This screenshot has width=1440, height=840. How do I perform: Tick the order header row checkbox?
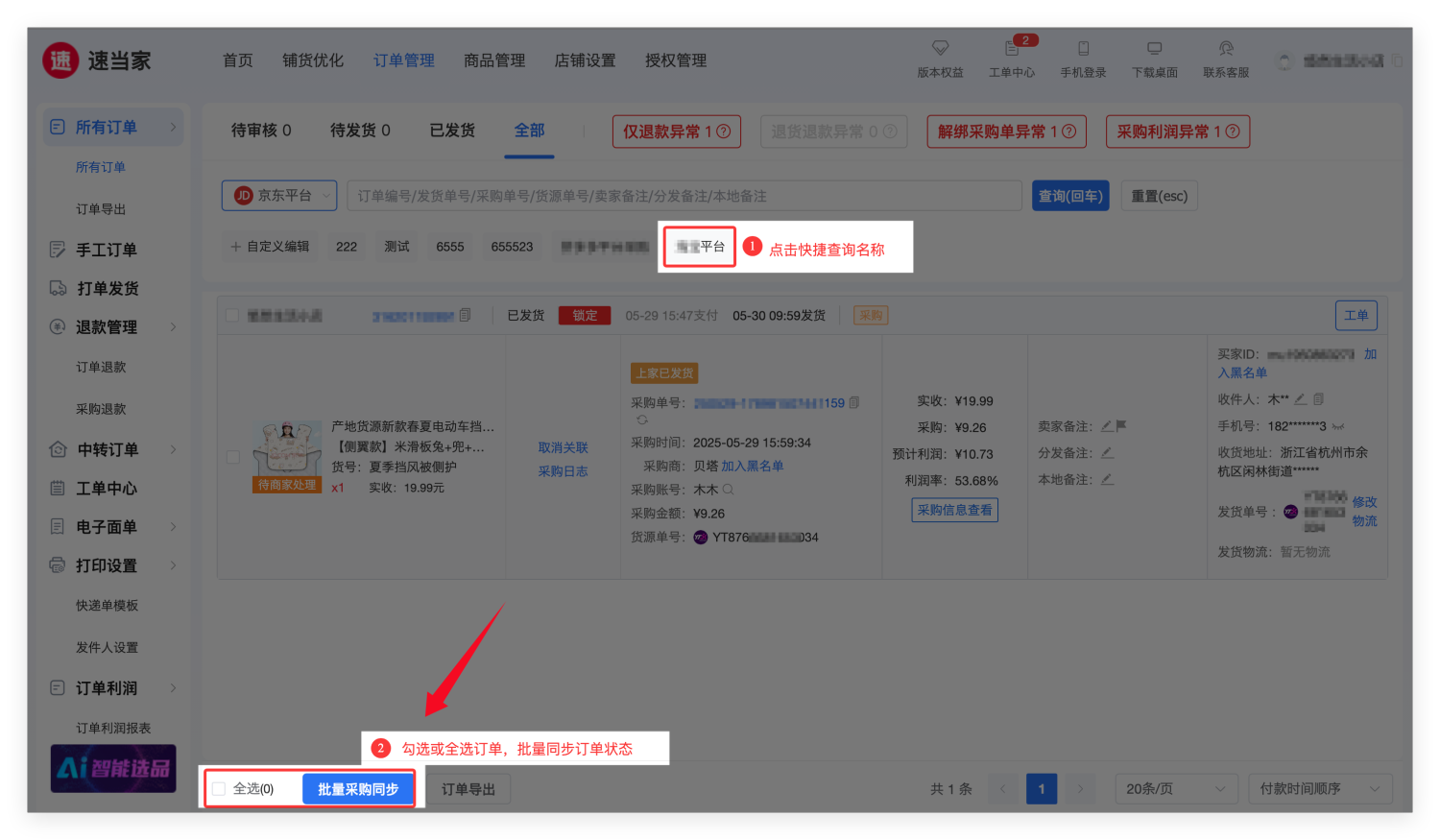click(232, 315)
